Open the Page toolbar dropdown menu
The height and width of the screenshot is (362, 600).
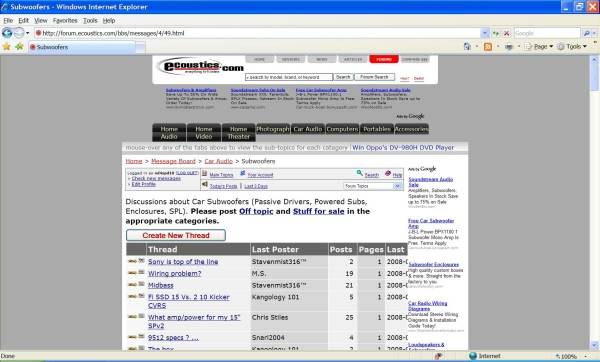(540, 47)
